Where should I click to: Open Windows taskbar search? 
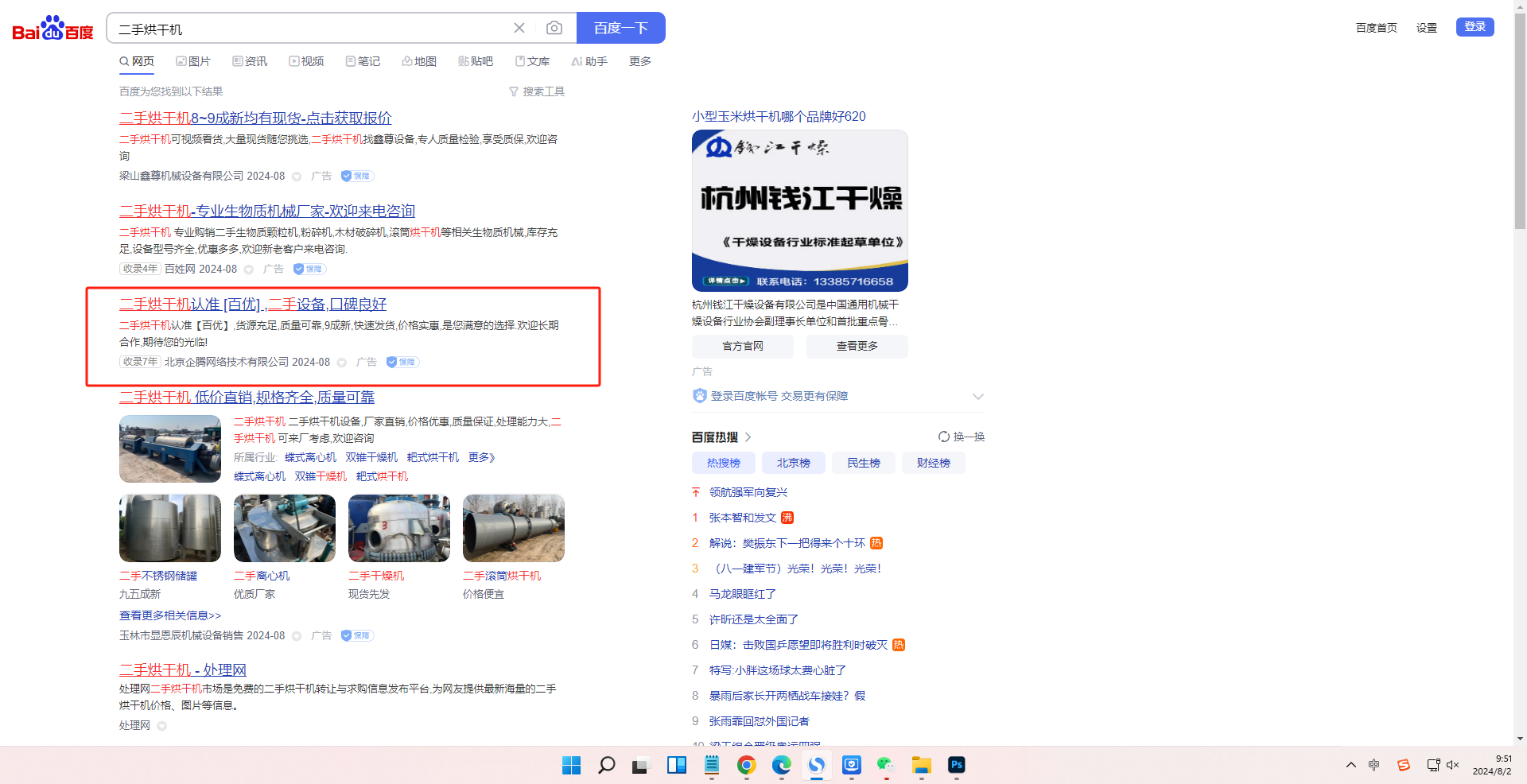(x=606, y=765)
